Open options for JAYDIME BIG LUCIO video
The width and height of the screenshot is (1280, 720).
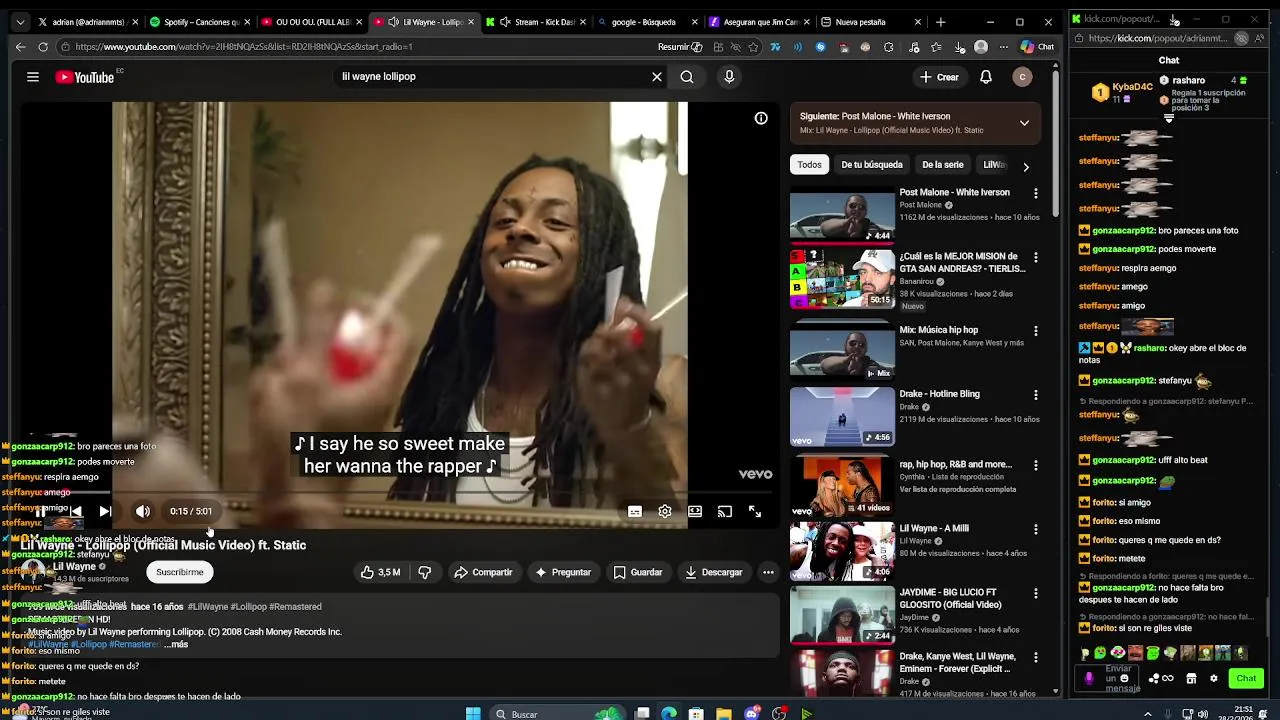click(x=1036, y=593)
